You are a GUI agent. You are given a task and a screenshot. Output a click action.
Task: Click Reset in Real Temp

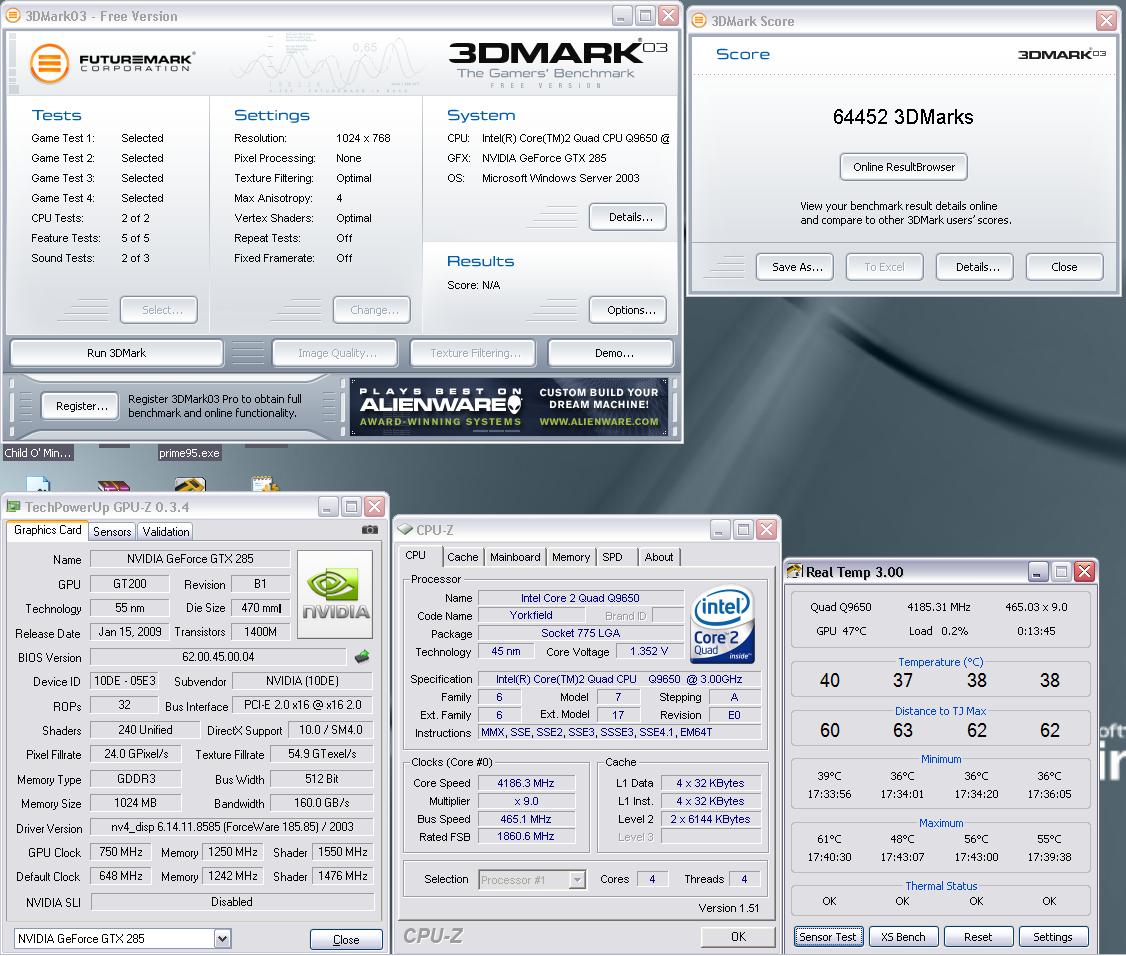977,937
